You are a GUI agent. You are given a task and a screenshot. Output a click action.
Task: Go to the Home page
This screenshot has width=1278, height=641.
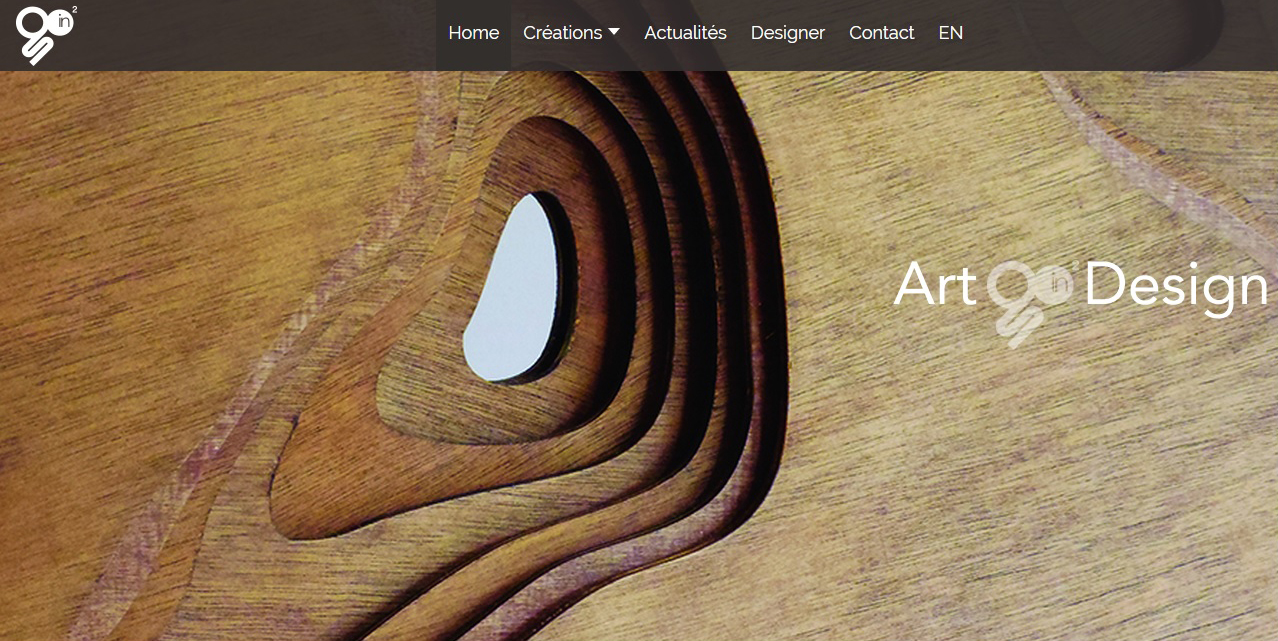click(474, 33)
